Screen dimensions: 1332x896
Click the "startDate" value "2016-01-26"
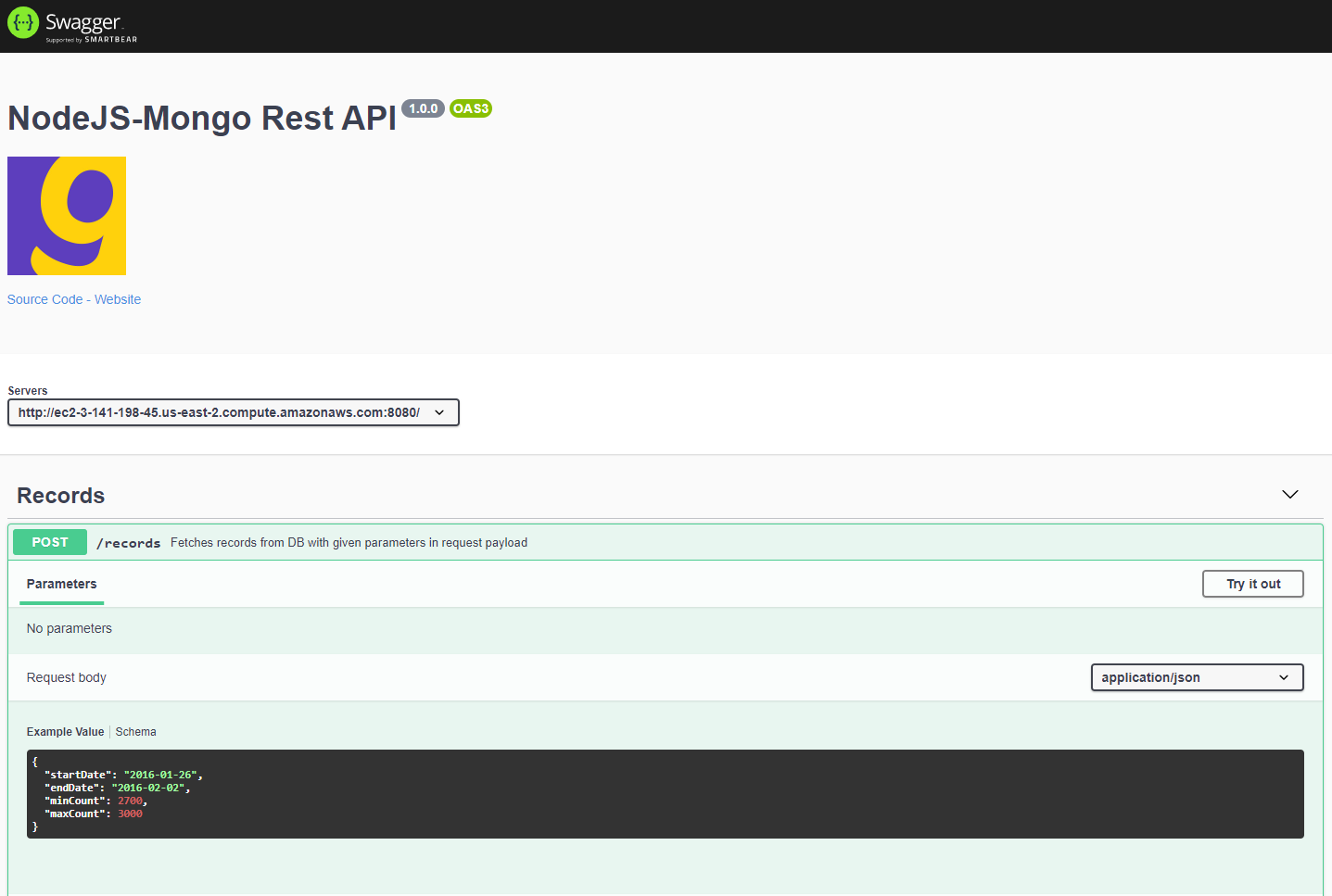[x=160, y=775]
